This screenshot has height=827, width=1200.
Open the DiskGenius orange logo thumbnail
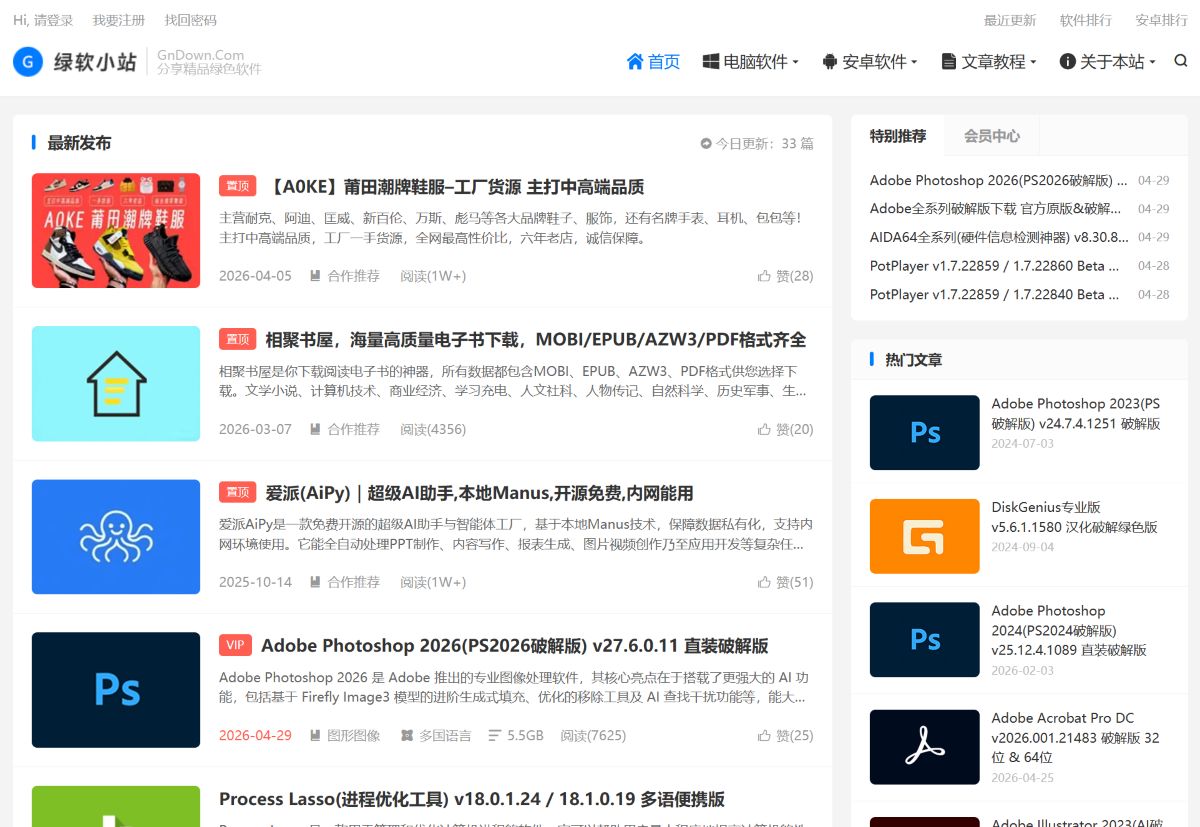925,536
